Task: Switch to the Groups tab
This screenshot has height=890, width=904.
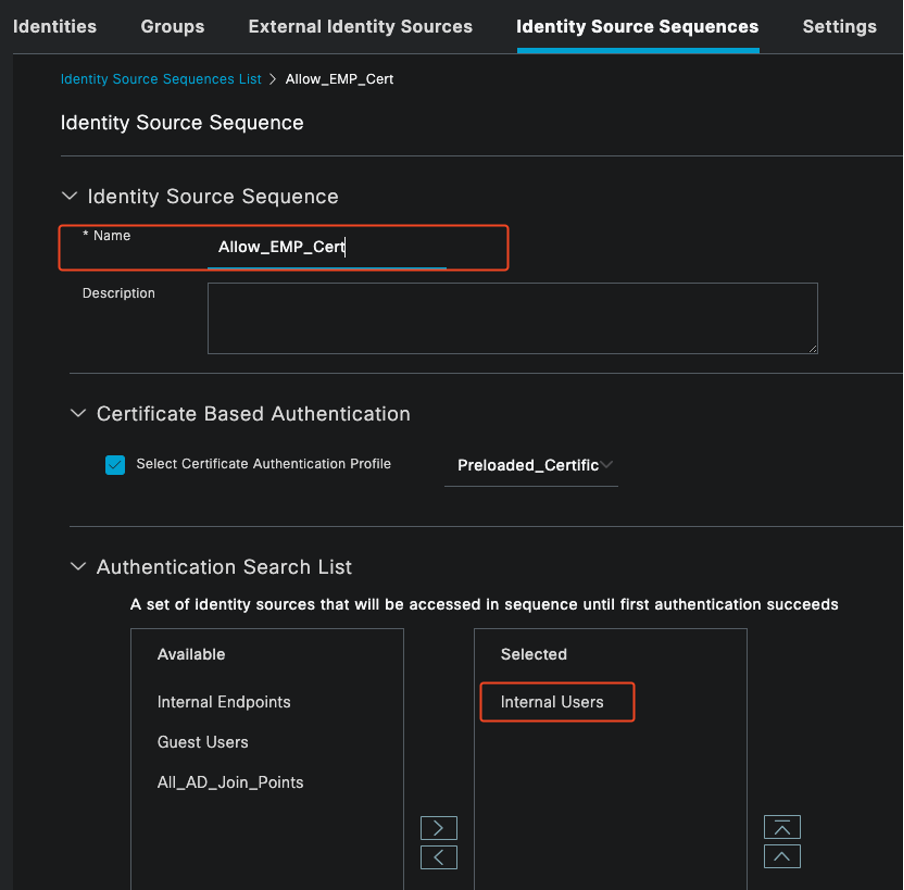Action: click(172, 27)
